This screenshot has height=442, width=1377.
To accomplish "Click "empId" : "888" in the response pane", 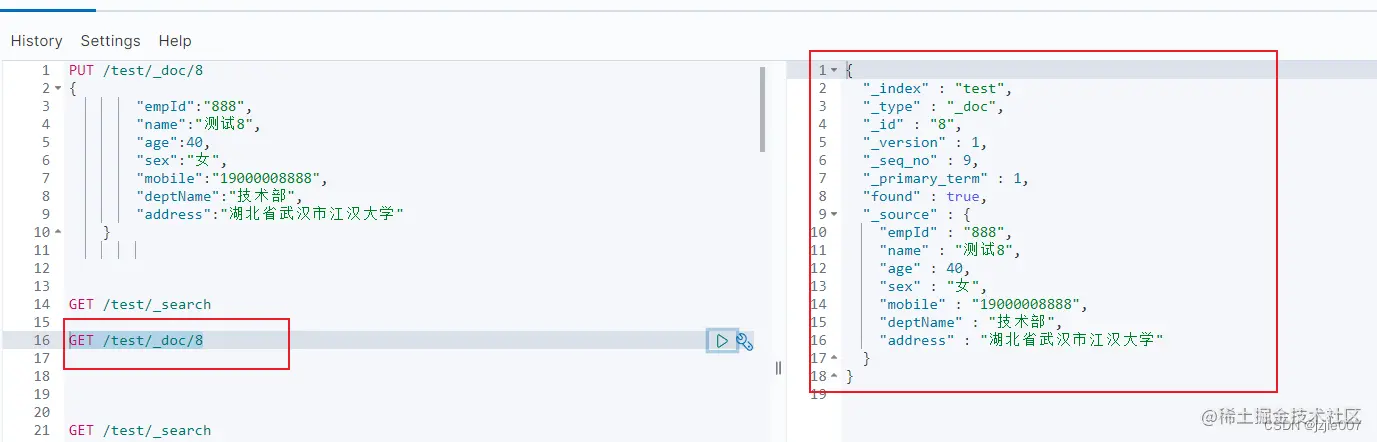I will point(946,233).
